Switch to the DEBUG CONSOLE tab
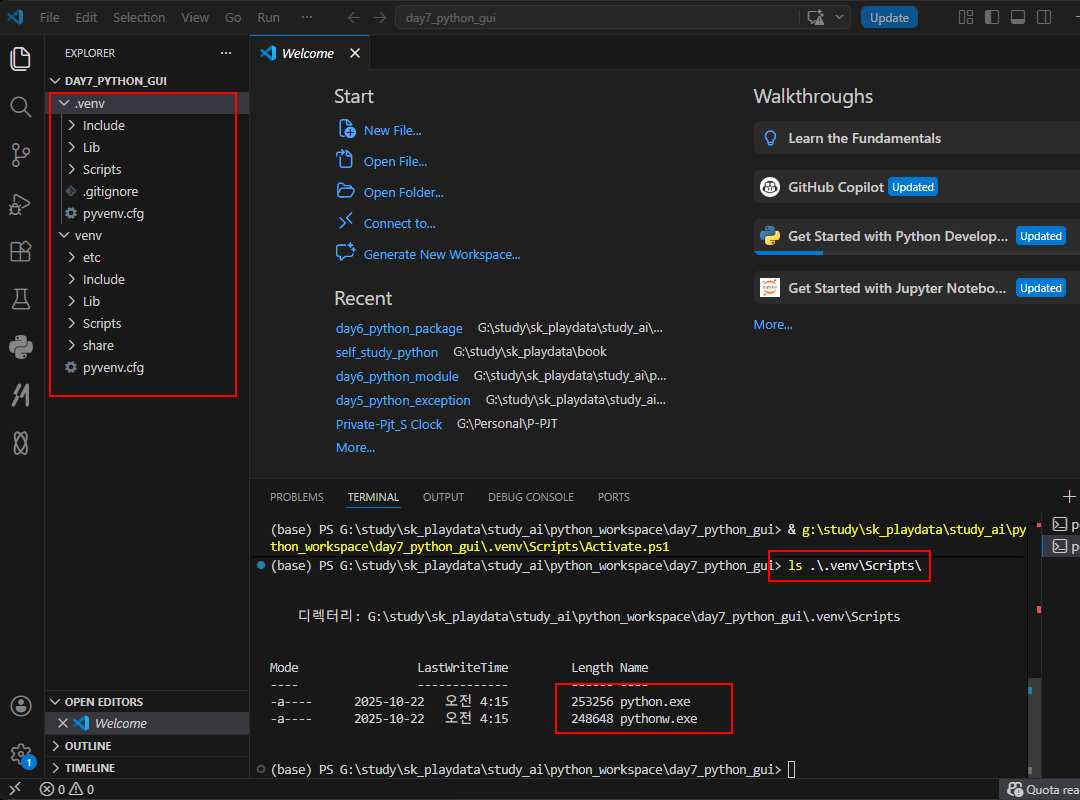1080x800 pixels. [530, 497]
